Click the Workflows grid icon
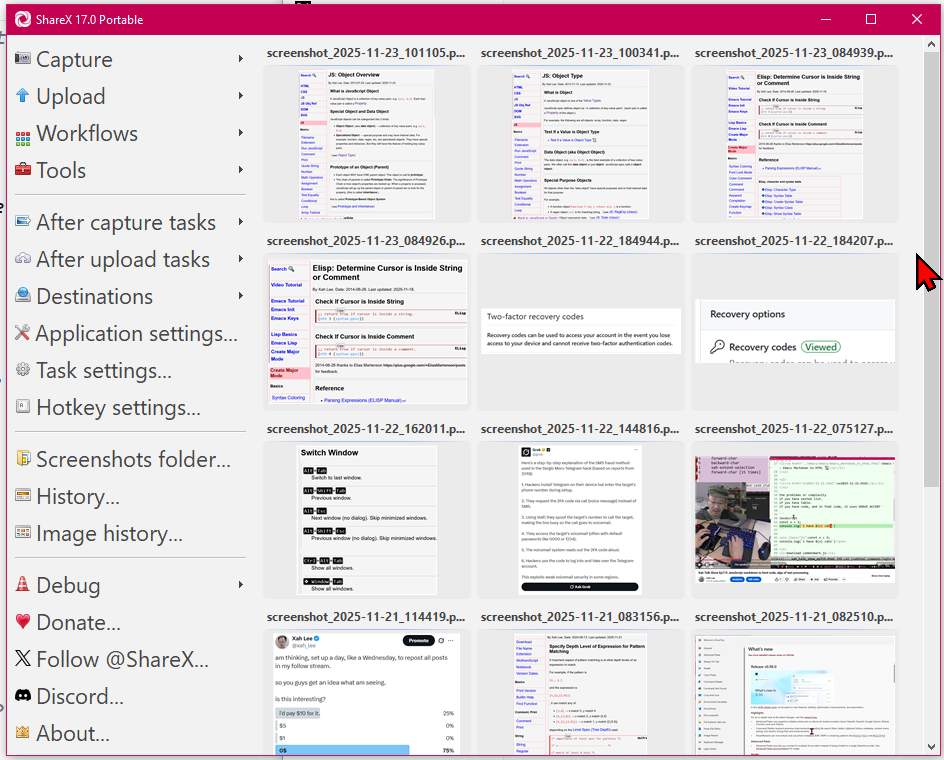Viewport: 944px width, 760px height. (22, 134)
